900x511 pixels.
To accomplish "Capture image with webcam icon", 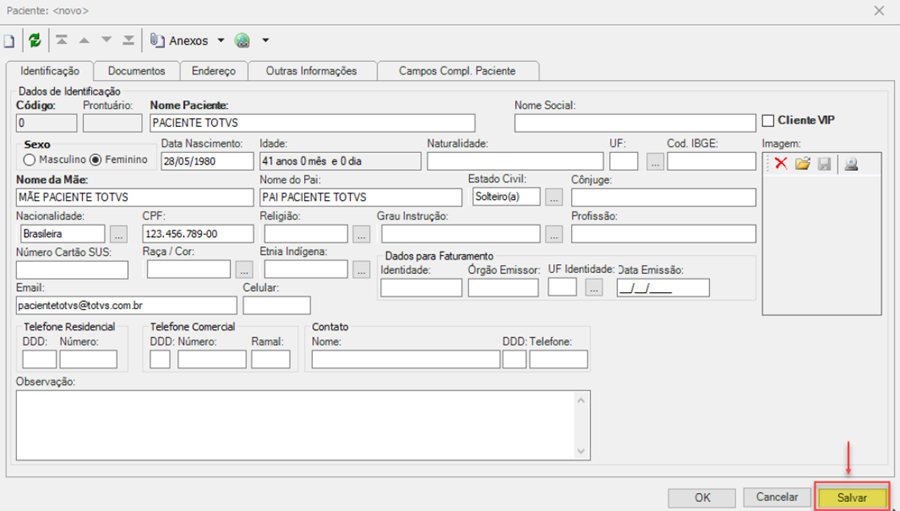I will 851,164.
